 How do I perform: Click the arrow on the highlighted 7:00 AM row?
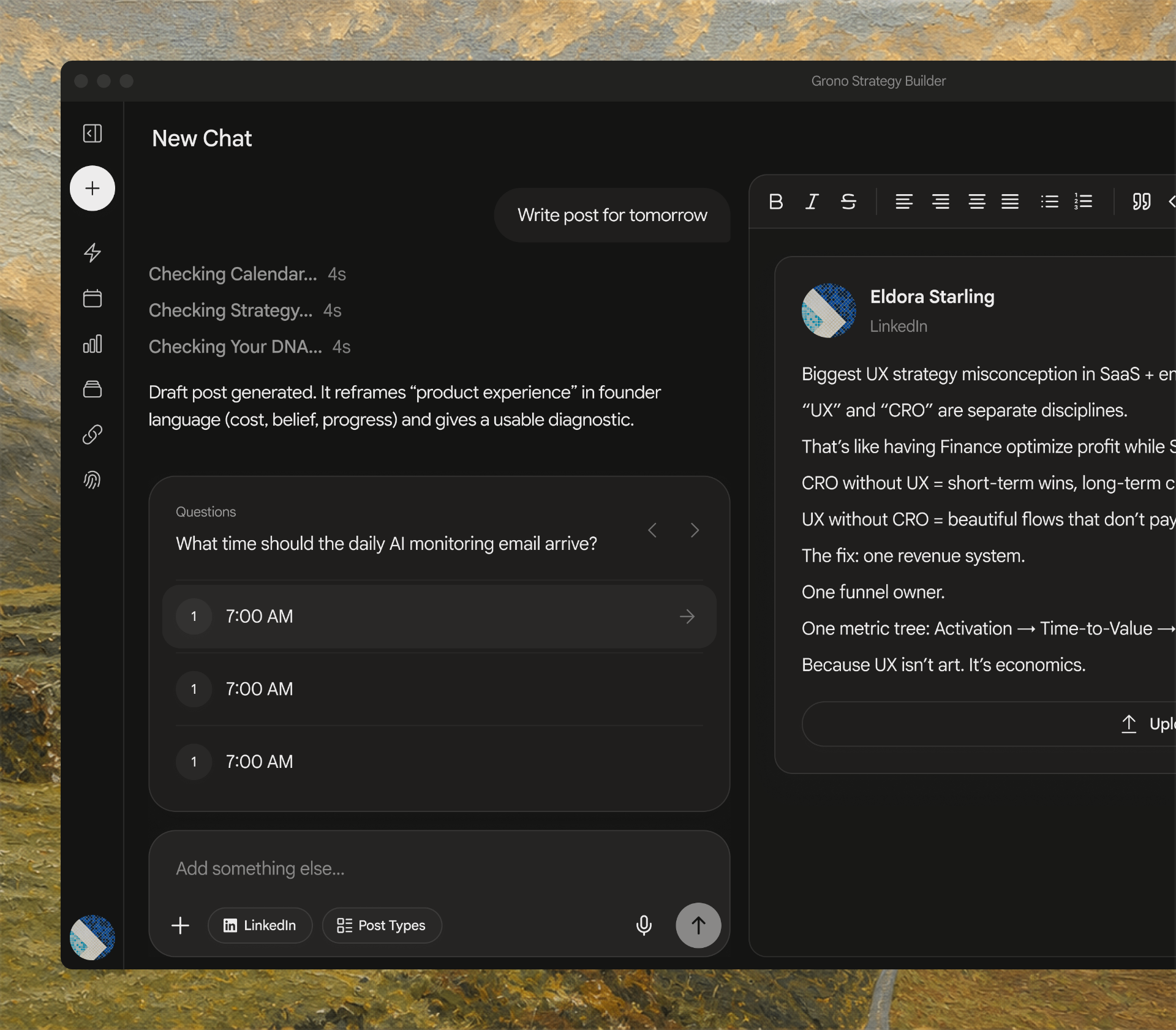point(687,617)
